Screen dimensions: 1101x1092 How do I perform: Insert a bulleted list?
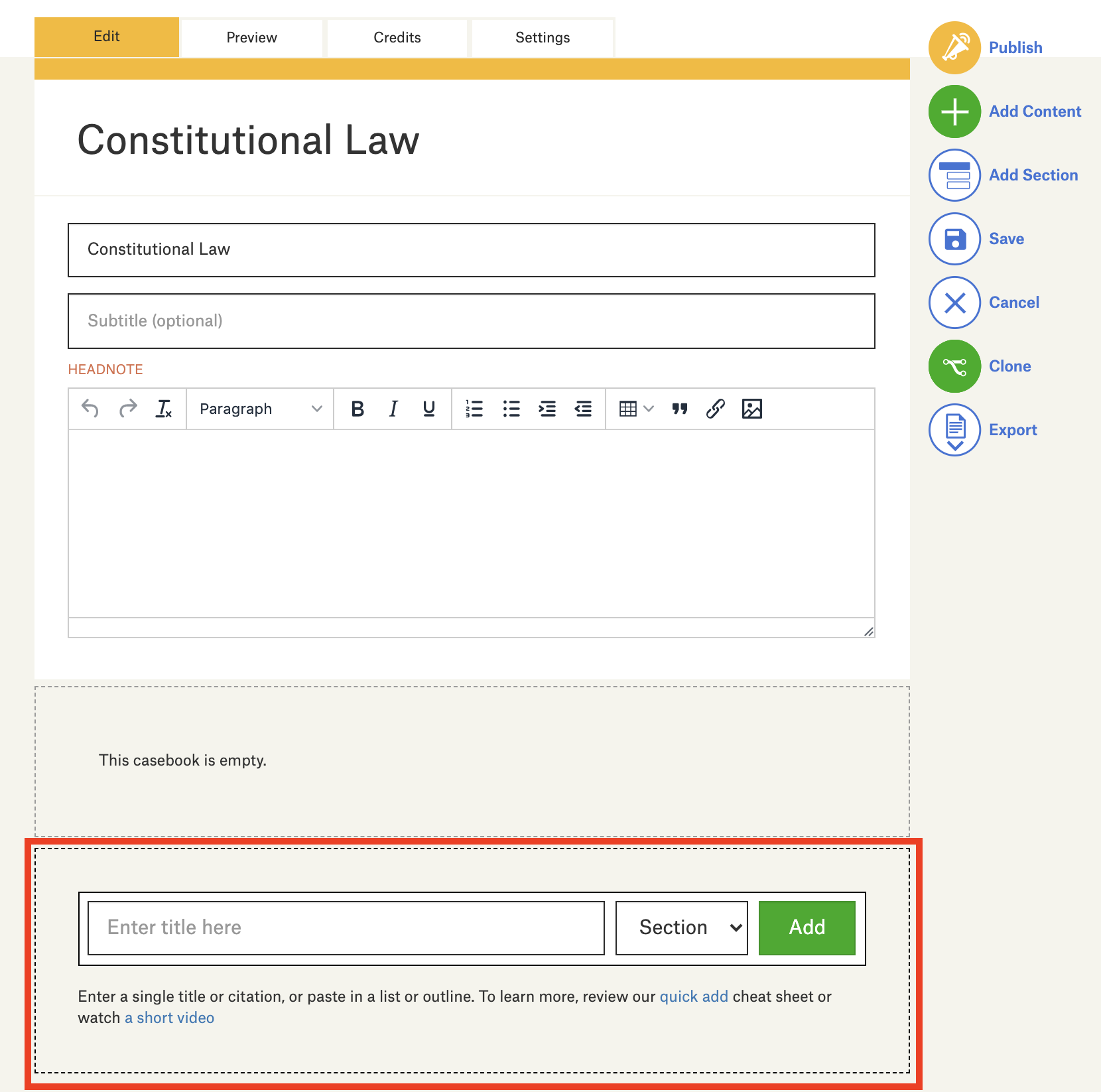511,409
